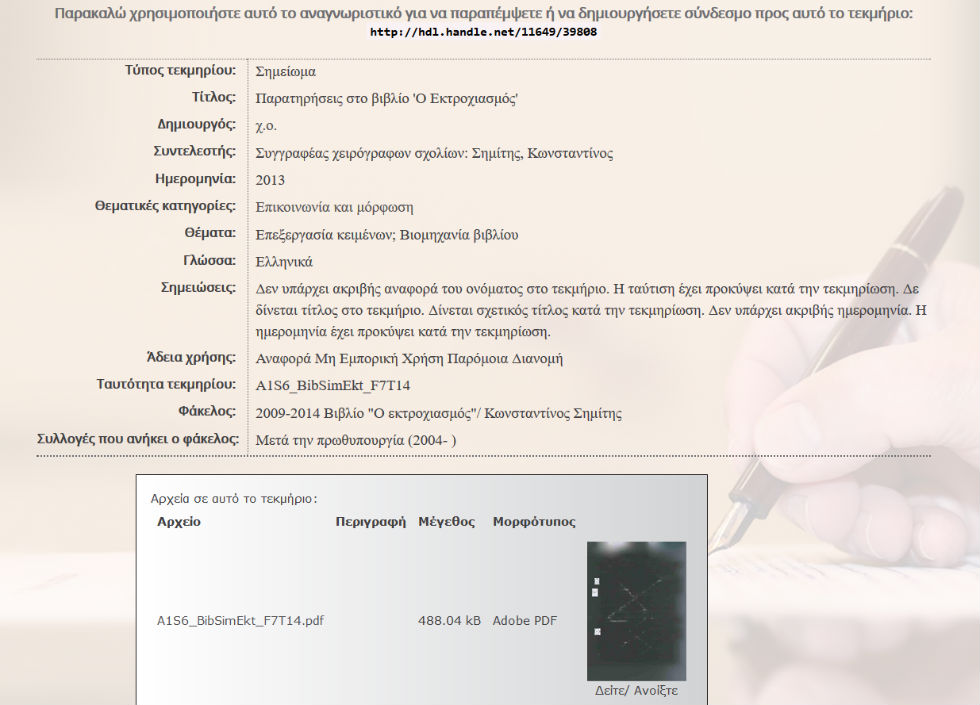Viewport: 980px width, 705px height.
Task: Click the format value 'Adobe PDF'
Action: click(524, 621)
